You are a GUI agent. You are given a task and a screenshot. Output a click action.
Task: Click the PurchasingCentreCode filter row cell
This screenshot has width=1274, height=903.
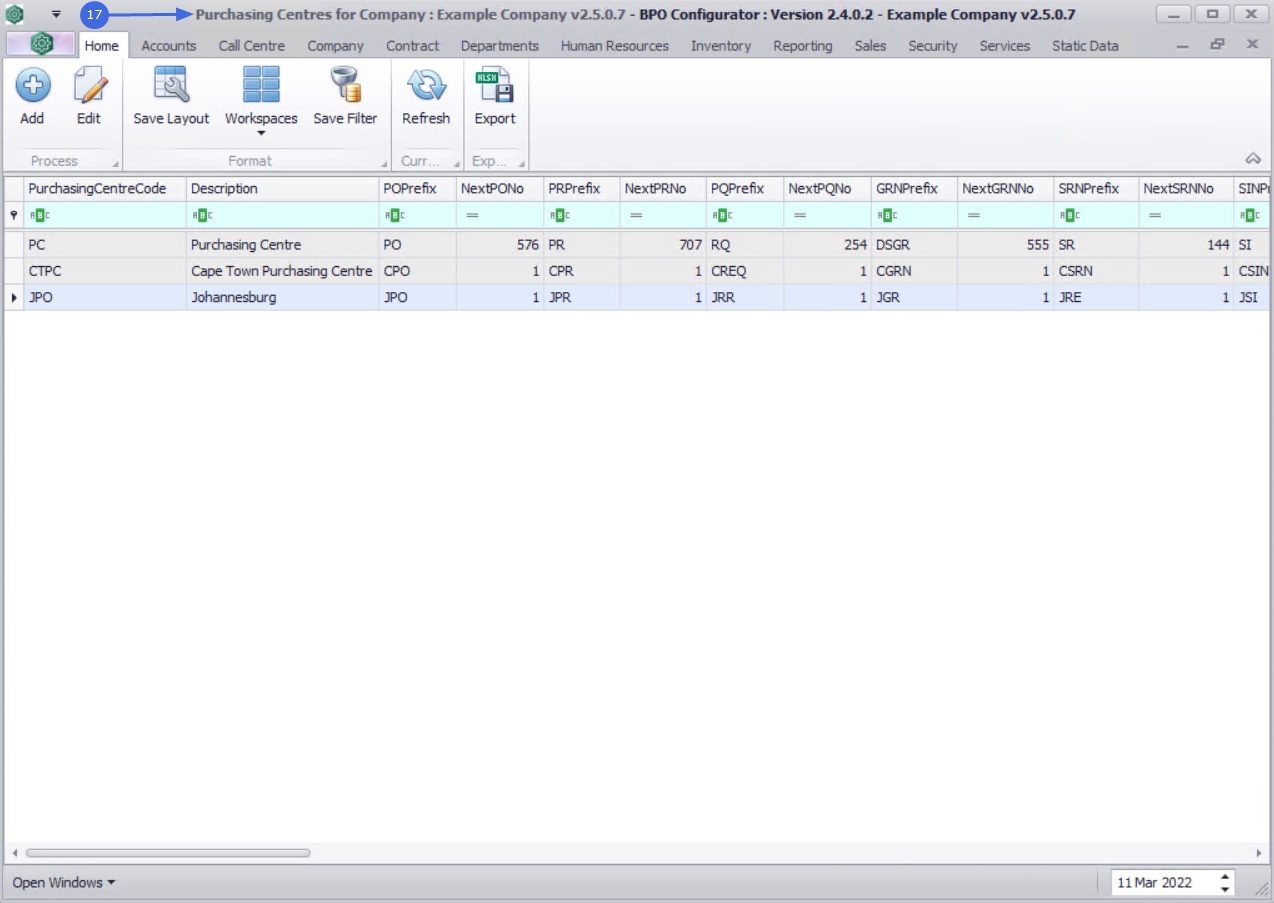coord(105,215)
